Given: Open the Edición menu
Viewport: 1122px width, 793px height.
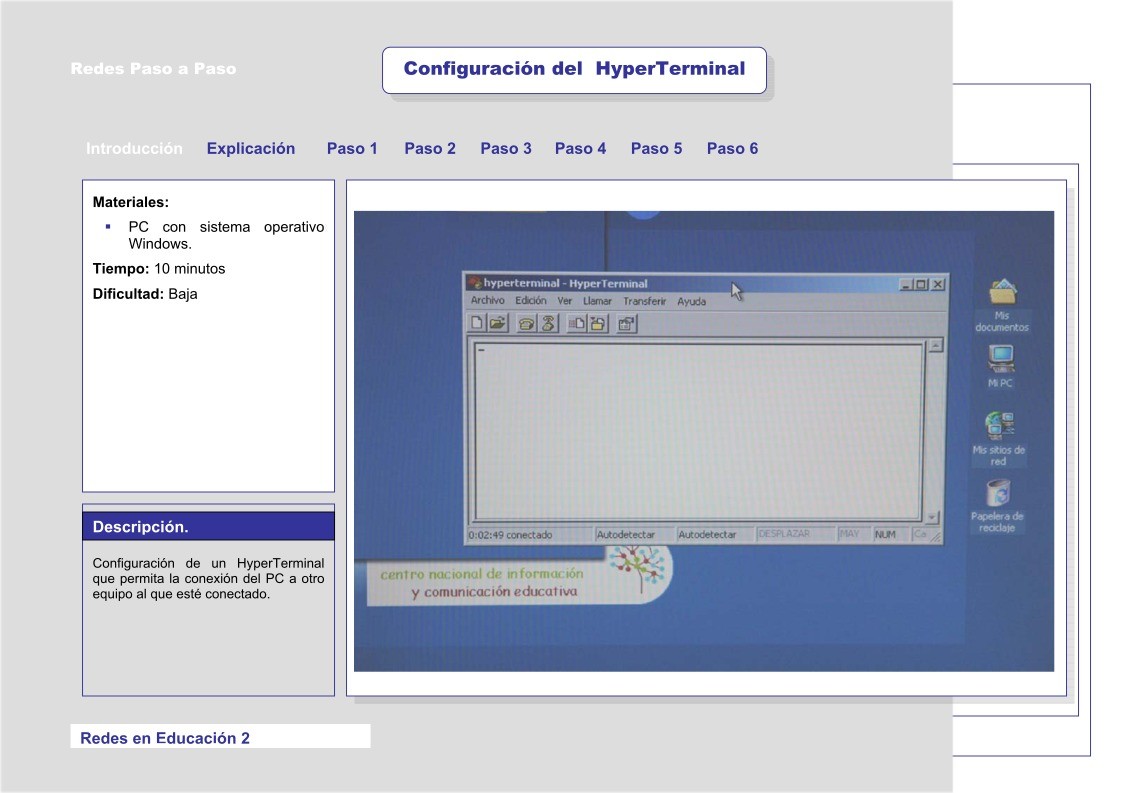Looking at the screenshot, I should [531, 301].
